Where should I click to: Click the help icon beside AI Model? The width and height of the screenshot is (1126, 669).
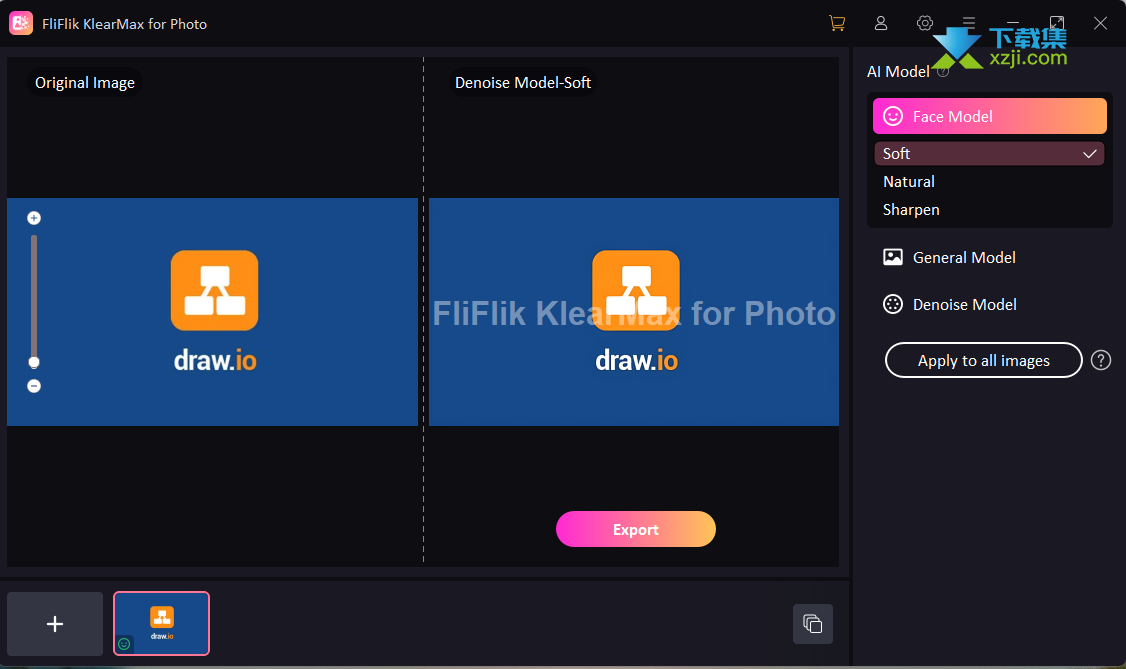(x=943, y=72)
